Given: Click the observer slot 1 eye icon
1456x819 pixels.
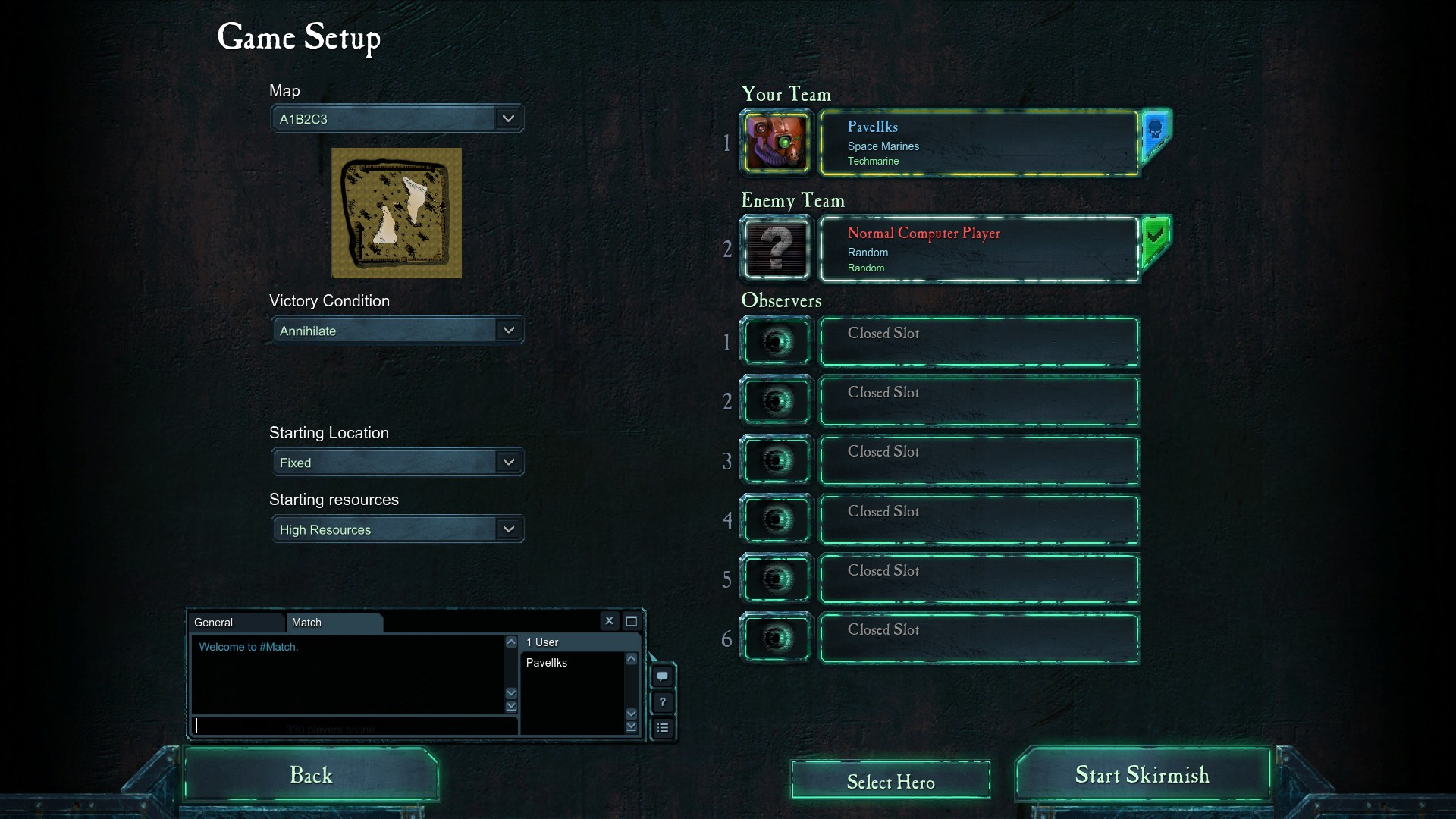Looking at the screenshot, I should [776, 342].
